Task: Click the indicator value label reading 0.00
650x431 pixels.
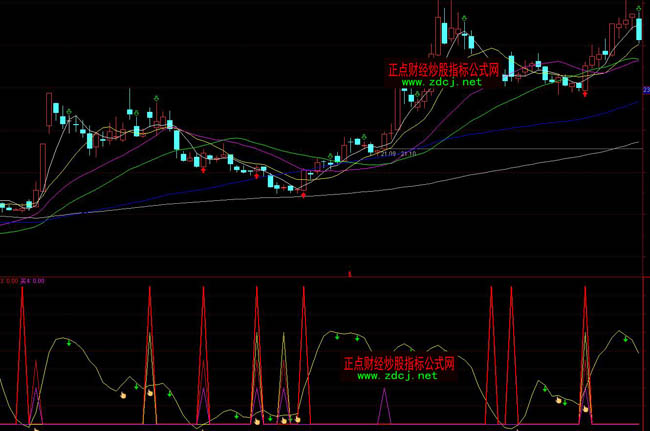Action: pyautogui.click(x=38, y=282)
